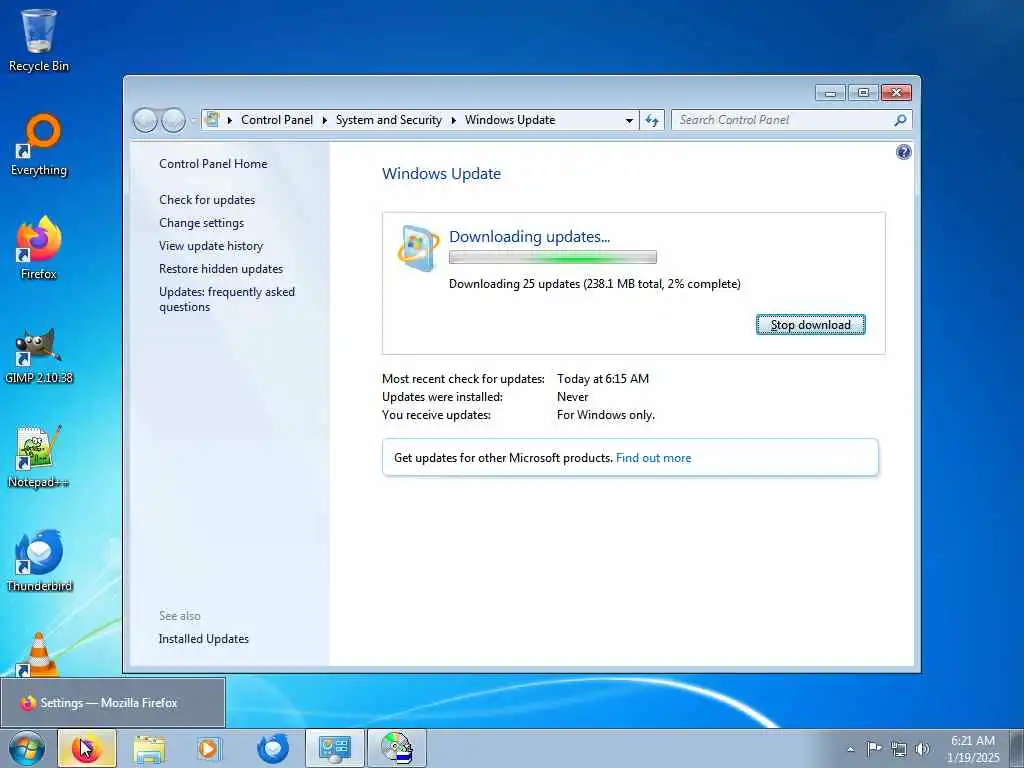Open the Recycle Bin desktop icon

(39, 39)
